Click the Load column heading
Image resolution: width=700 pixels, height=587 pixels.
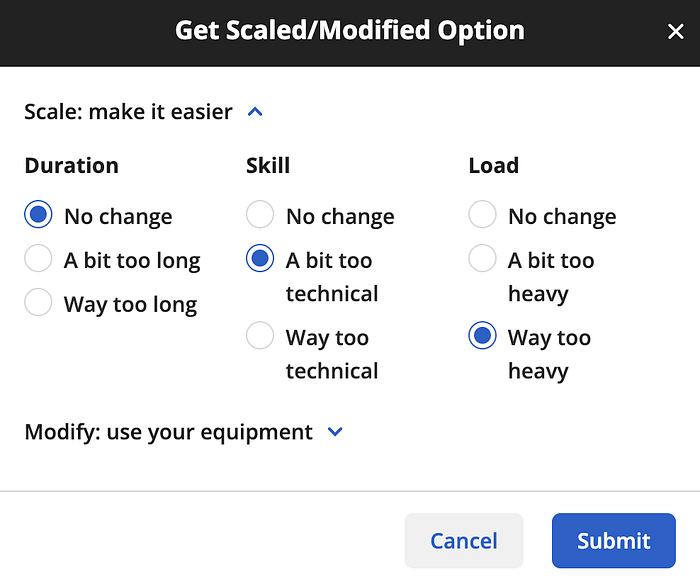click(494, 166)
